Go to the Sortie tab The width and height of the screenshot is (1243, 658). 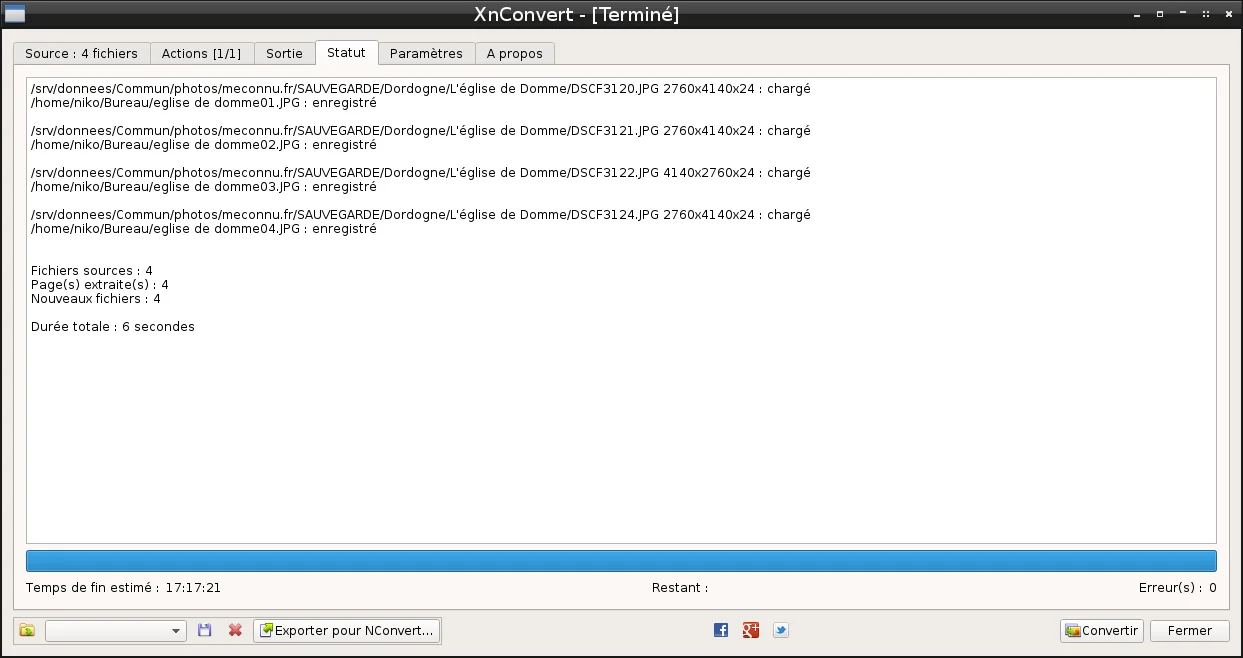pyautogui.click(x=284, y=53)
